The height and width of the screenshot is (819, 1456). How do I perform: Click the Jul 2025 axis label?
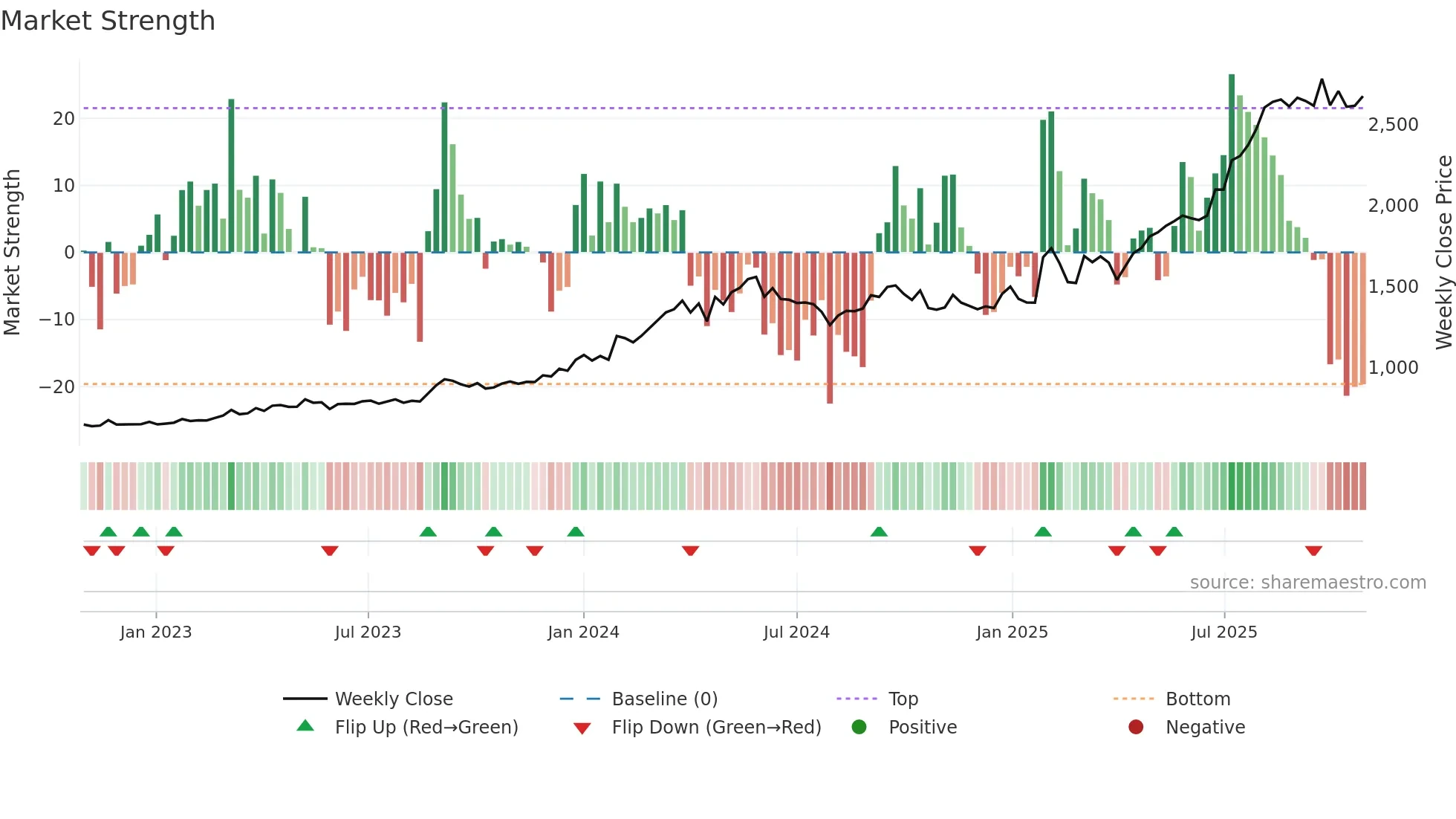1223,632
